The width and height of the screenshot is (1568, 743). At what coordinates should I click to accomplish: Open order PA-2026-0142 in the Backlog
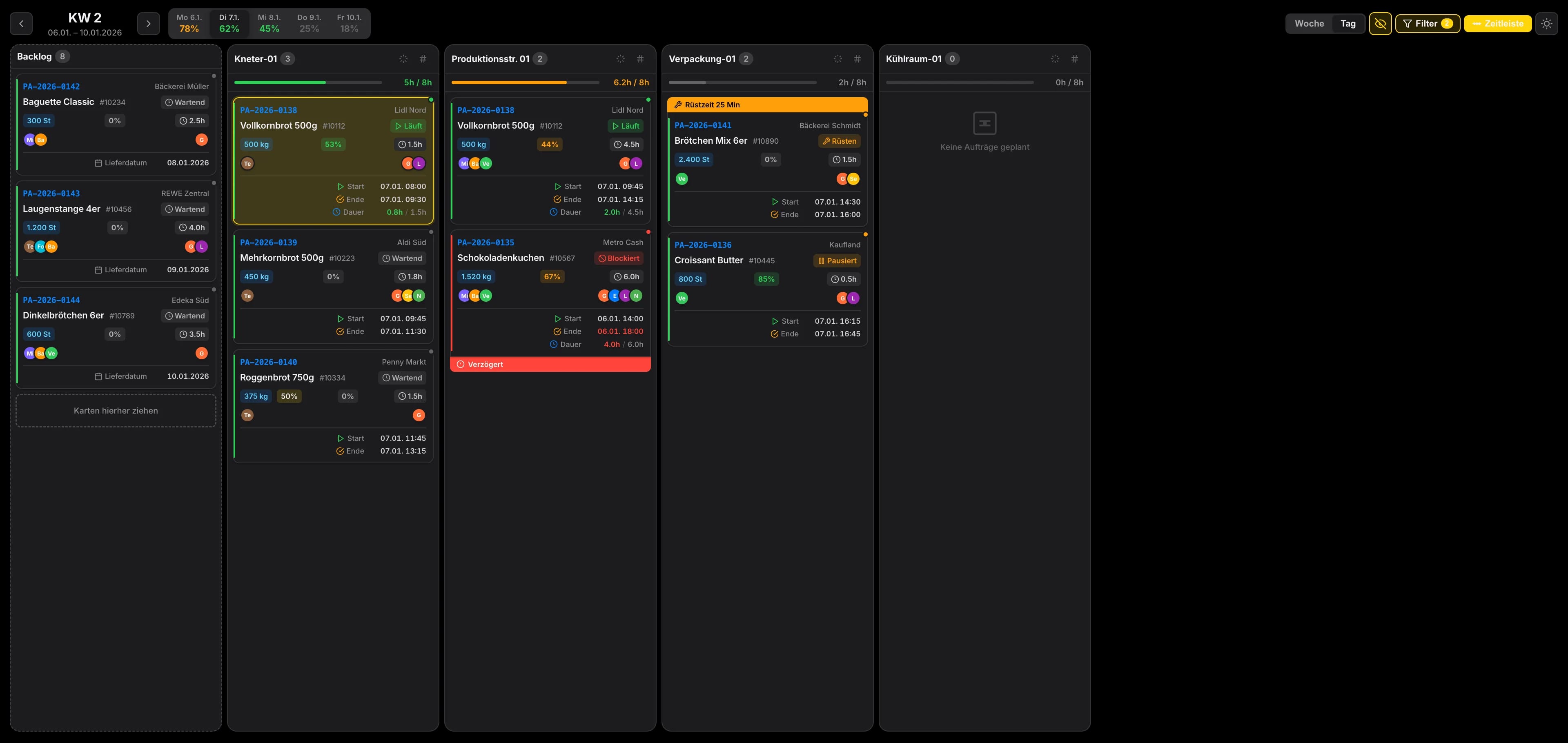coord(51,86)
